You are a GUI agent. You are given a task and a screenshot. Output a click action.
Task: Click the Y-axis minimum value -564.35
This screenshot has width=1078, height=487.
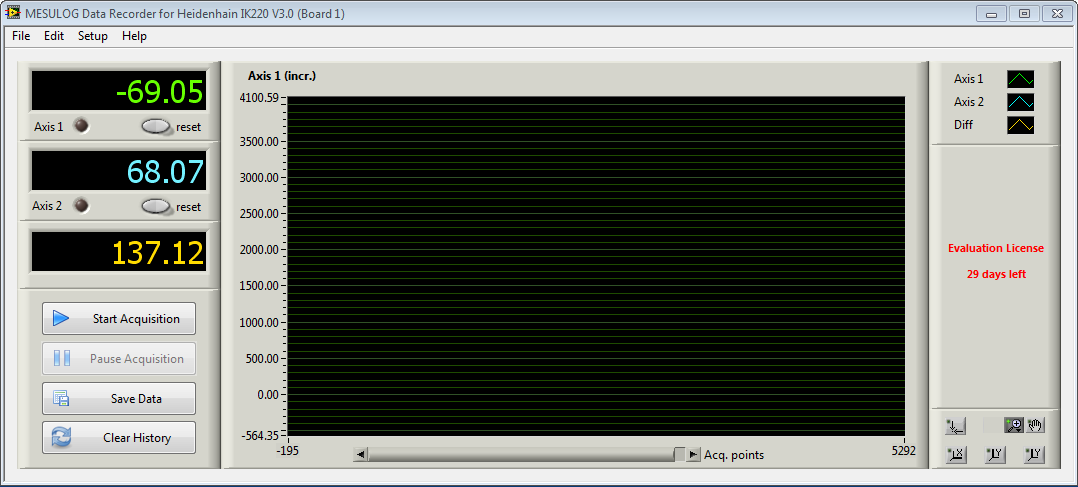[260, 435]
